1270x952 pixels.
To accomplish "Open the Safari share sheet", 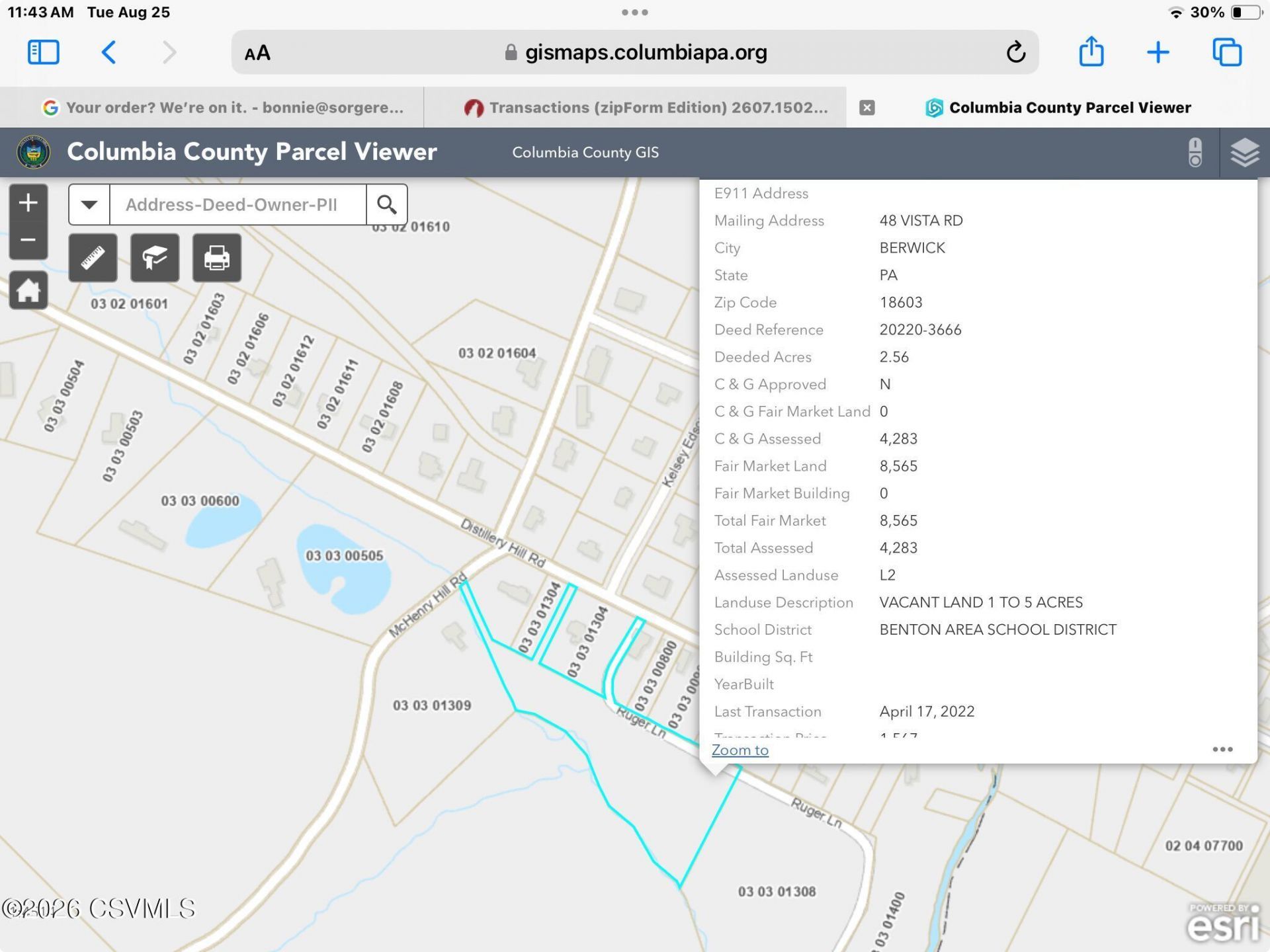I will tap(1091, 52).
